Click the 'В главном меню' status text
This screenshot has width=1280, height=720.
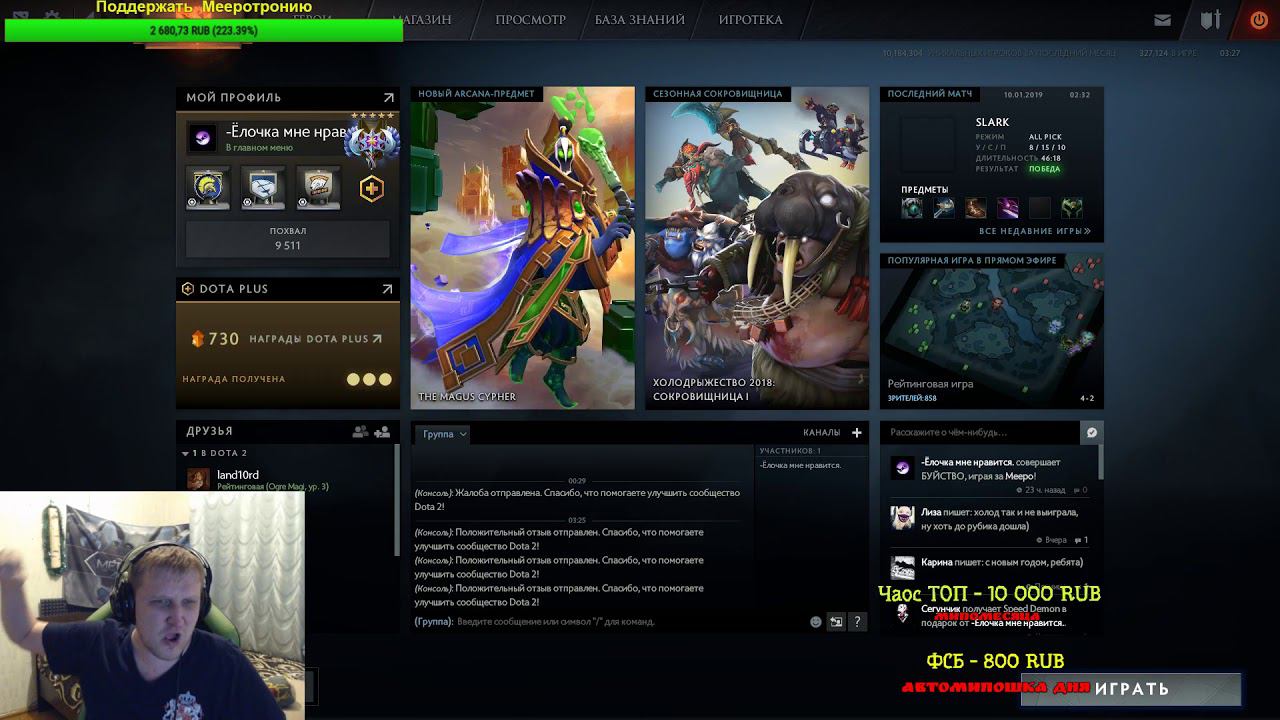tap(259, 148)
